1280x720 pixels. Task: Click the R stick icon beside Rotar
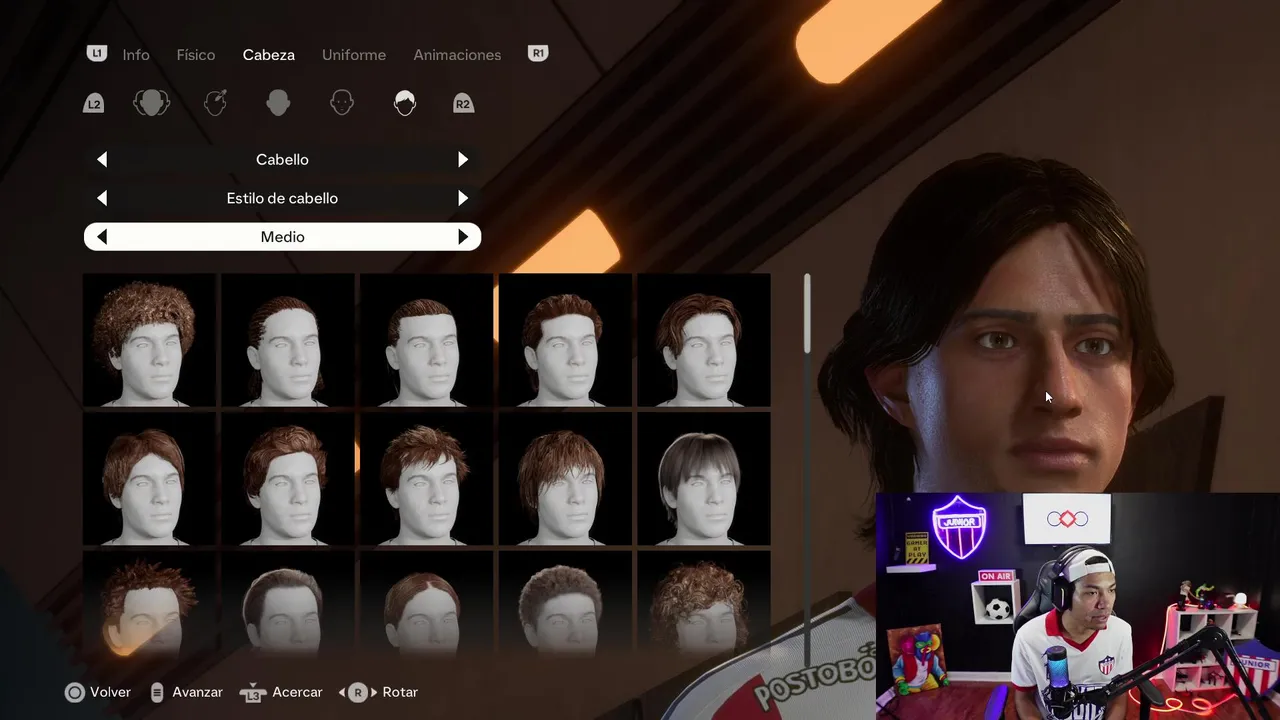click(358, 692)
